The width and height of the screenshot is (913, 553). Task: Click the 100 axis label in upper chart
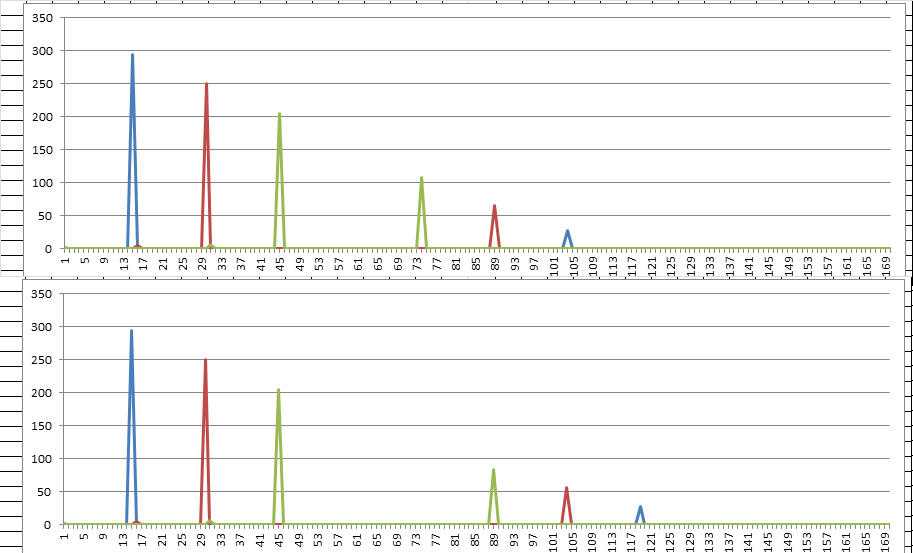click(45, 183)
